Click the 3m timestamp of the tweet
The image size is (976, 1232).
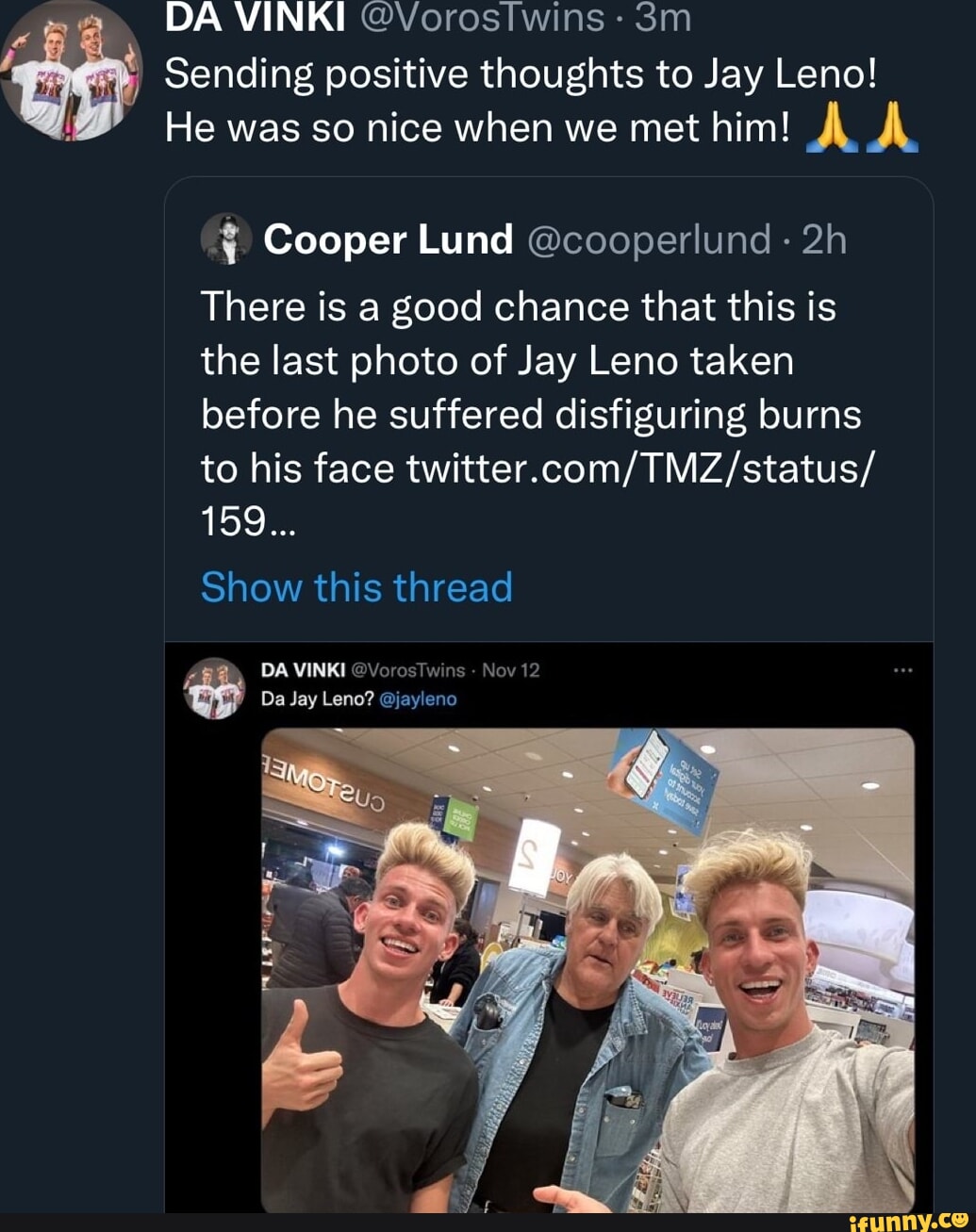(x=663, y=17)
